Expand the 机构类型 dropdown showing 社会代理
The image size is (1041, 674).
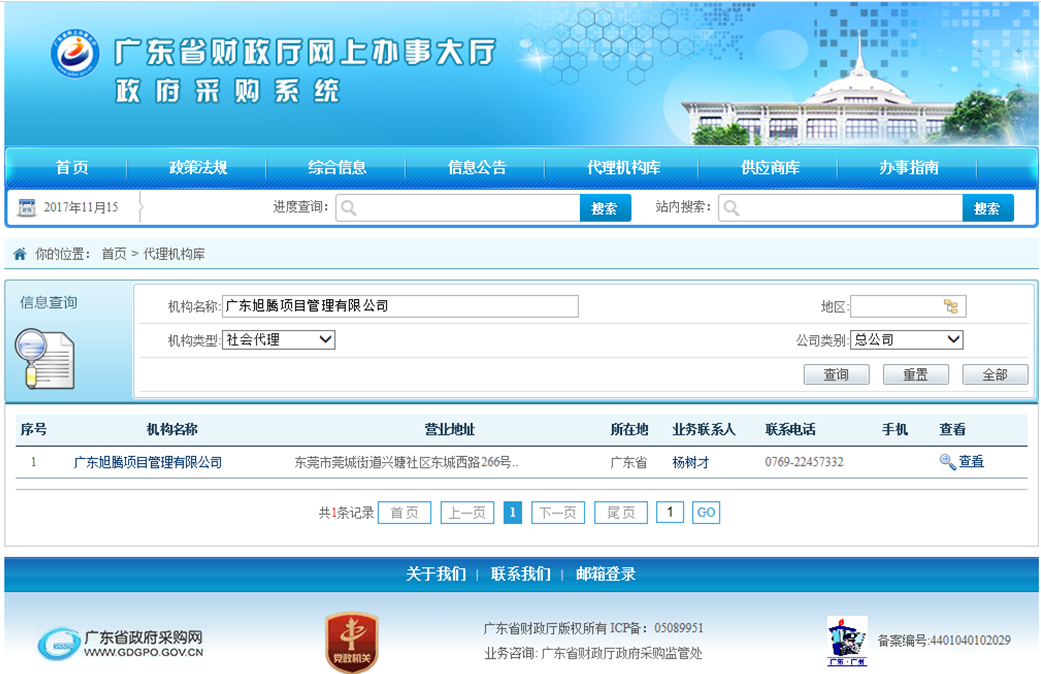[279, 340]
